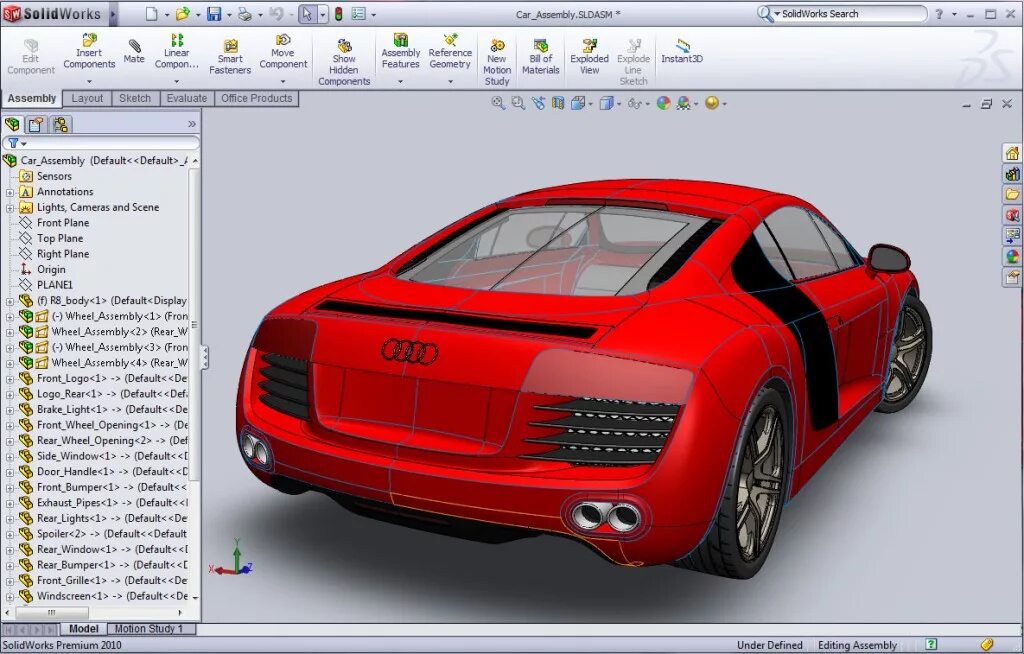Open PropertyManager tab icon
The height and width of the screenshot is (654, 1024).
pos(36,124)
